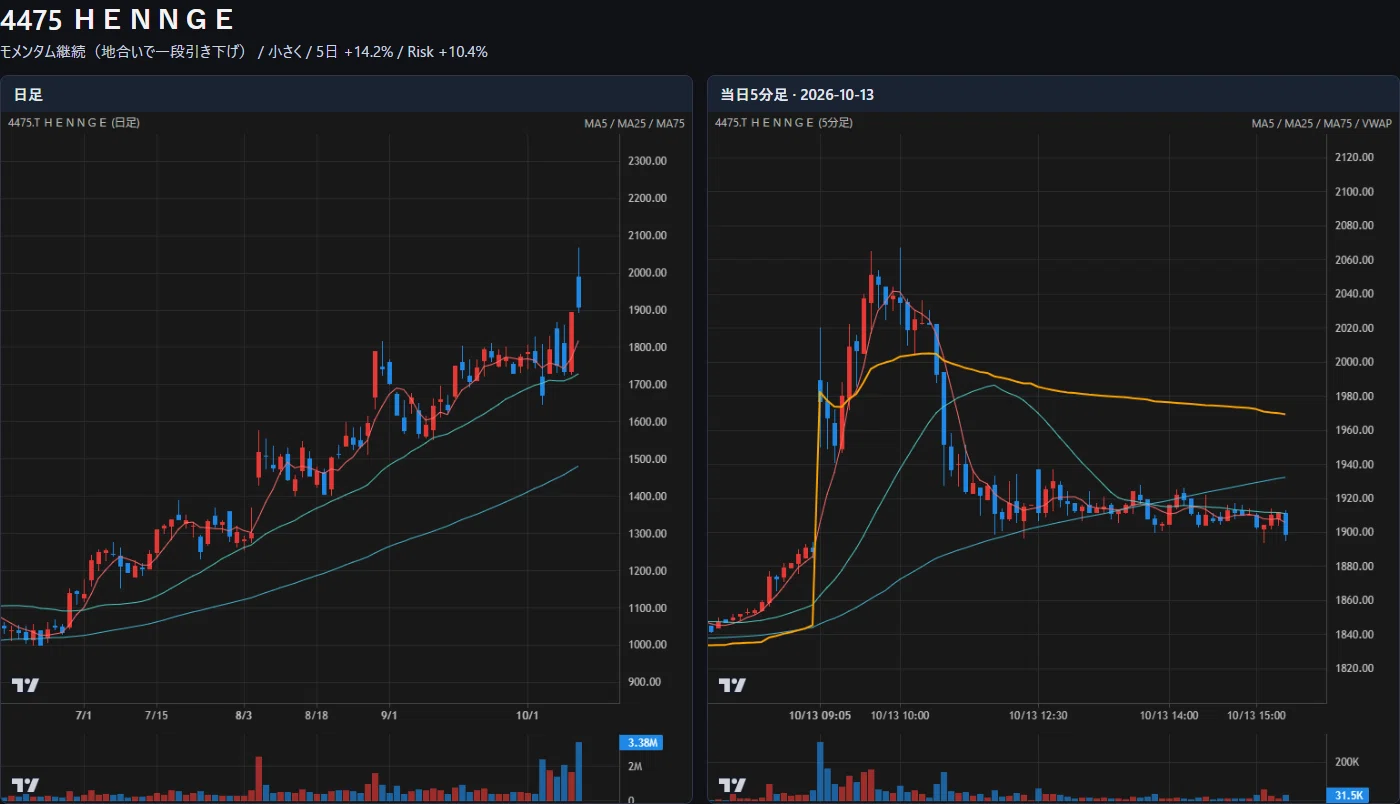Click the 200K volume axis label
Viewport: 1400px width, 804px height.
pyautogui.click(x=1347, y=762)
